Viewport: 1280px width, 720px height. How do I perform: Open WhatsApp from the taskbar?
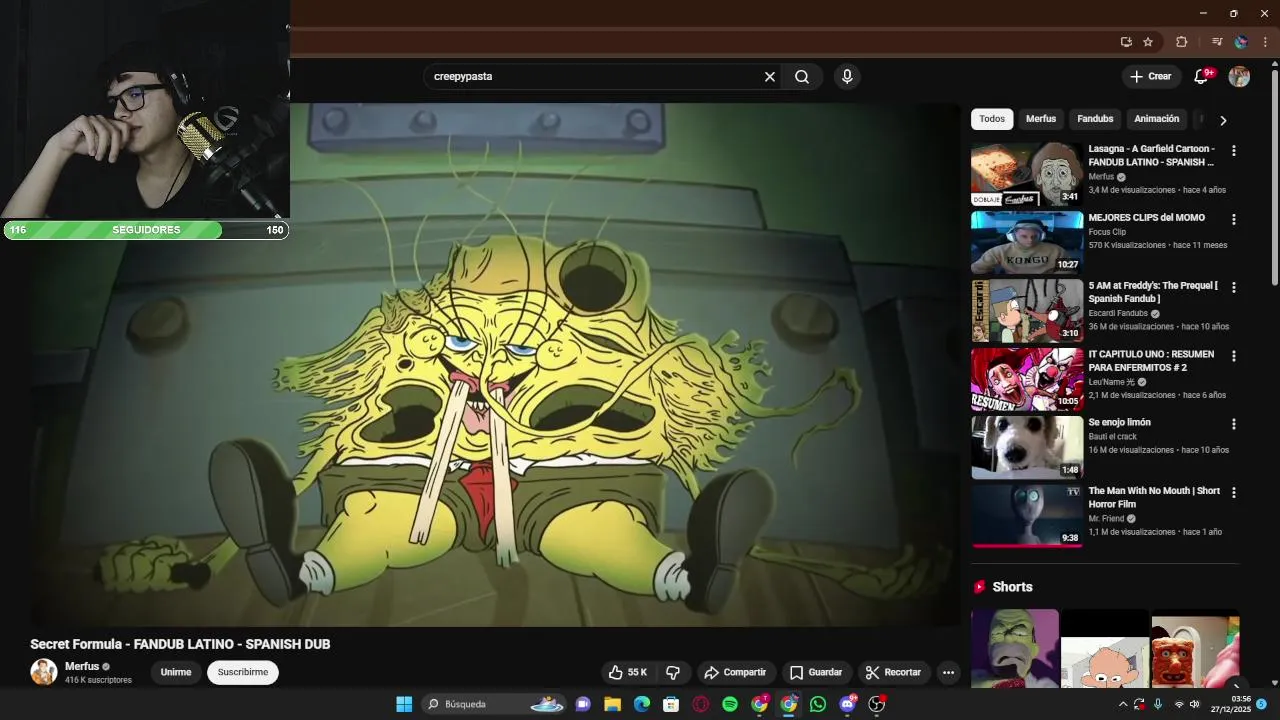click(818, 704)
